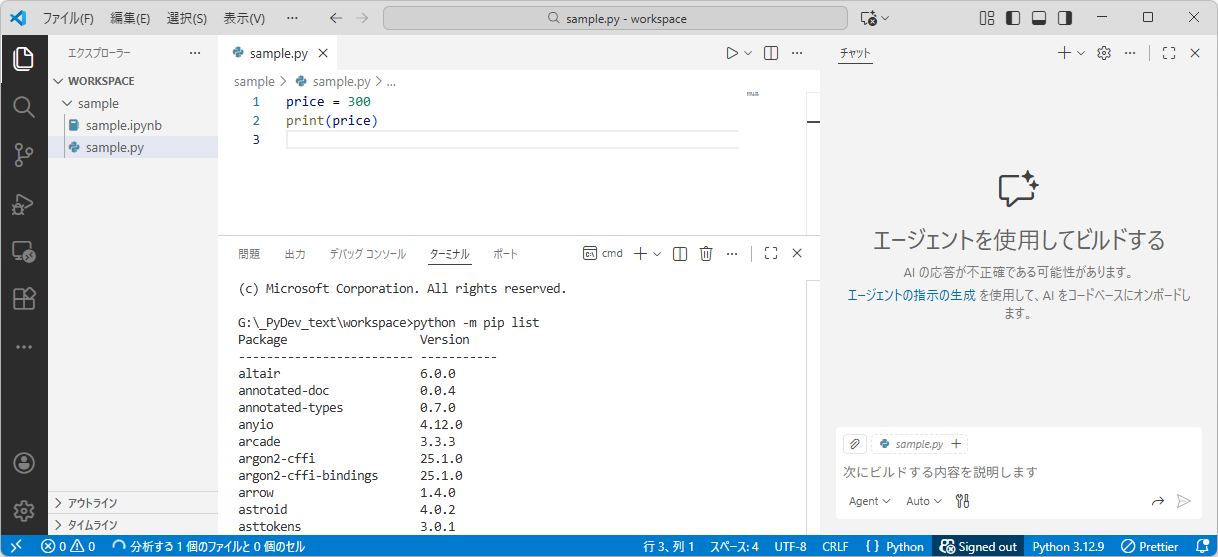
Task: Open notifications bell in status bar
Action: 1203,546
